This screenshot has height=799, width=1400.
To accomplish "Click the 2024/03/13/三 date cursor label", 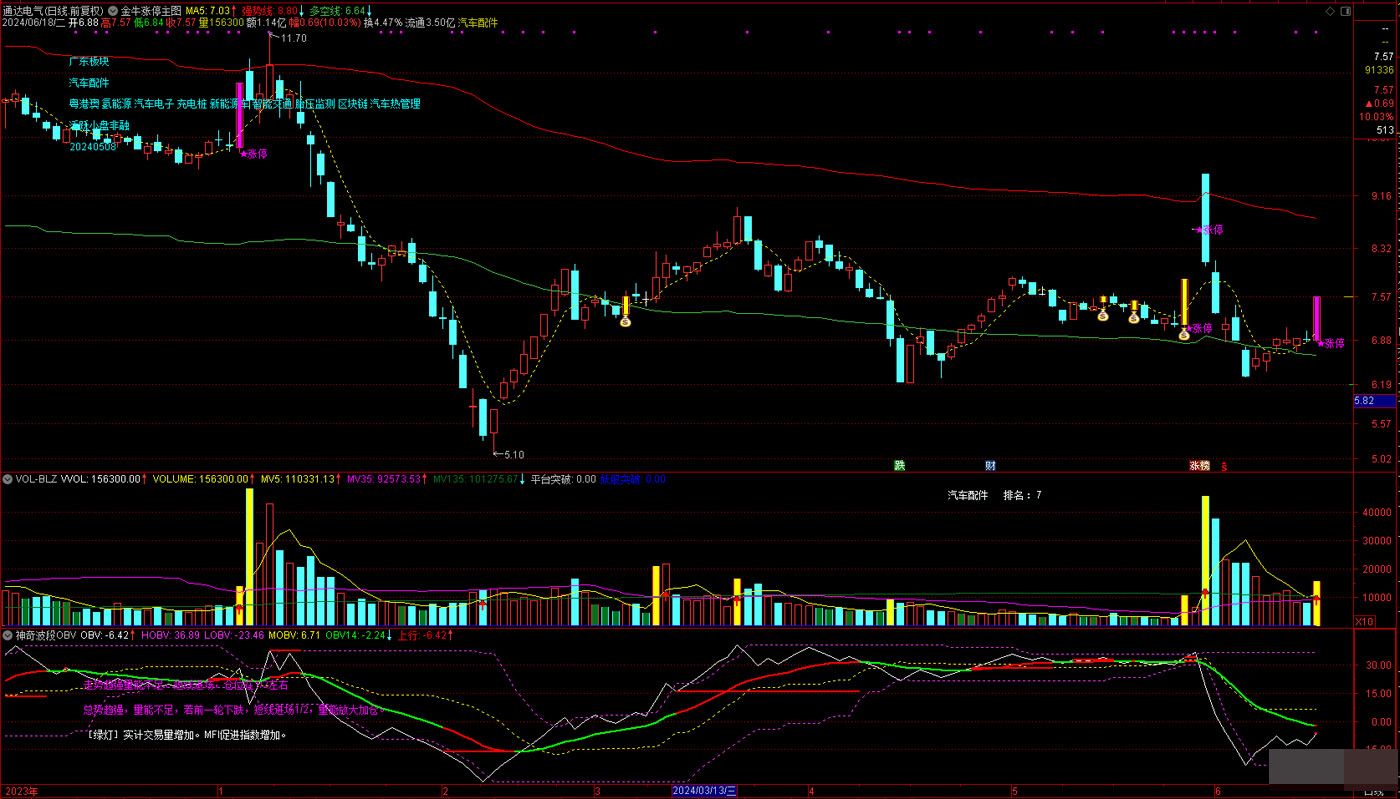I will (704, 790).
